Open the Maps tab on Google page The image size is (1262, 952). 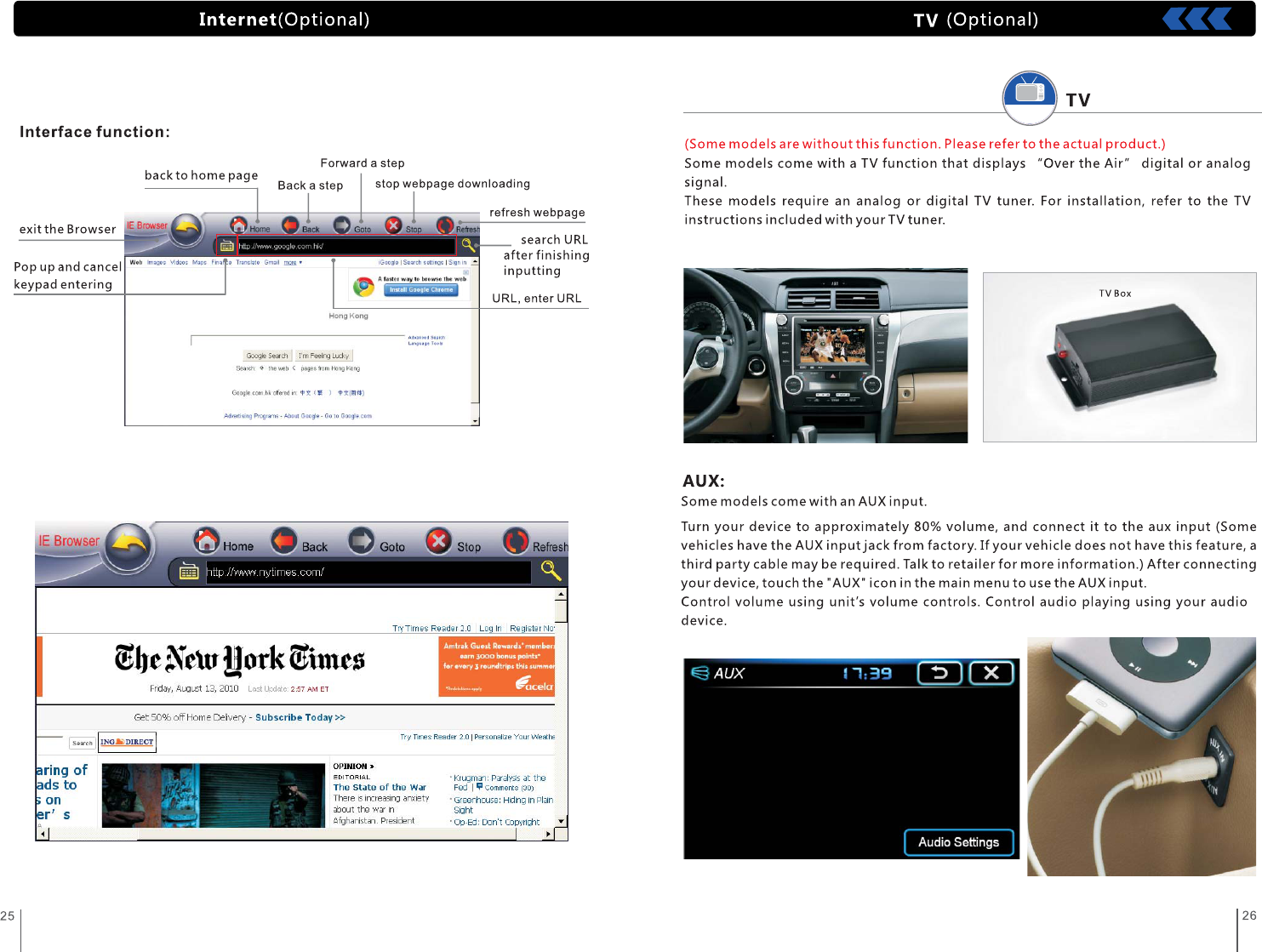coord(199,263)
